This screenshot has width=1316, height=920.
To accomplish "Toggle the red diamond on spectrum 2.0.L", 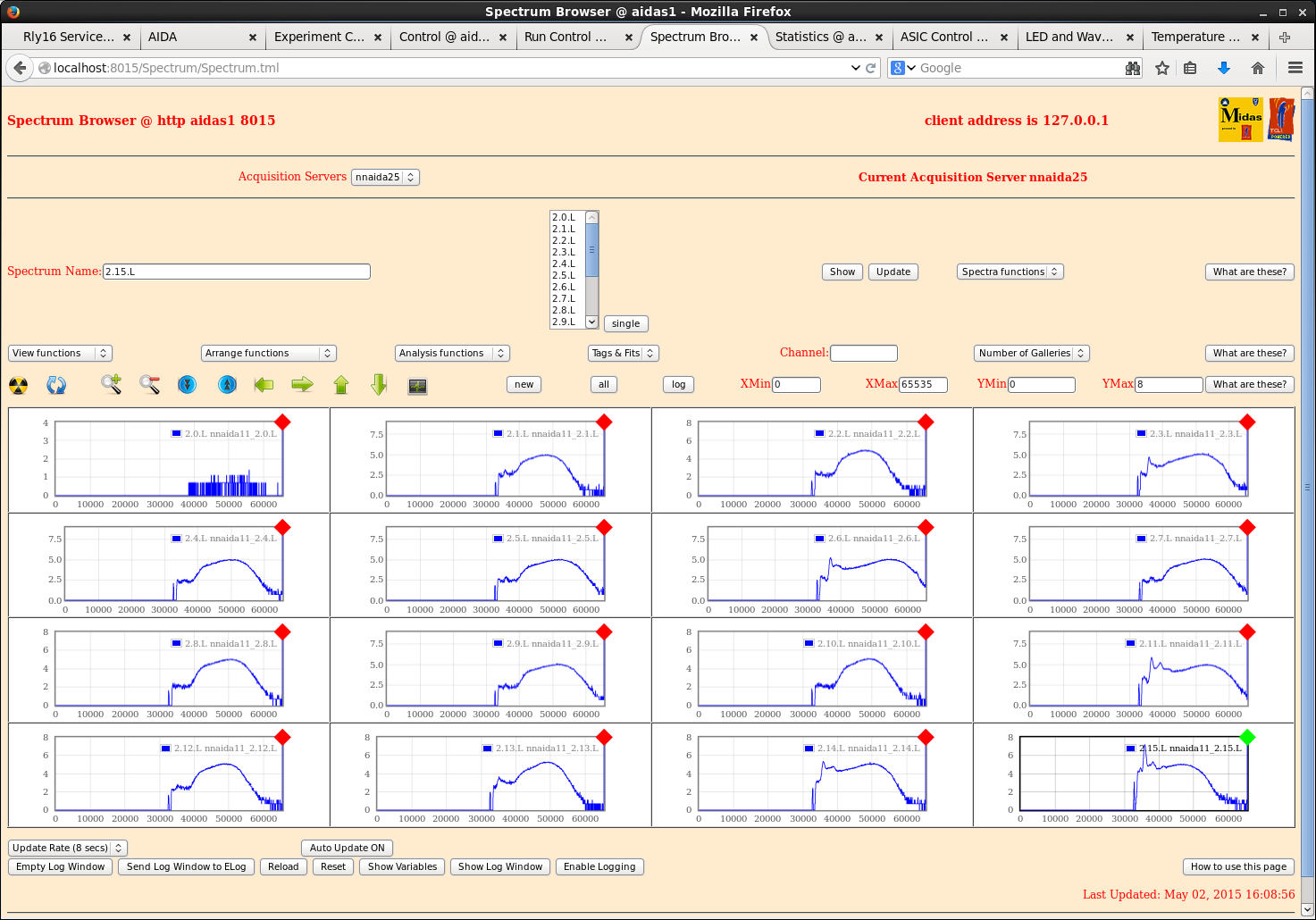I will [282, 422].
